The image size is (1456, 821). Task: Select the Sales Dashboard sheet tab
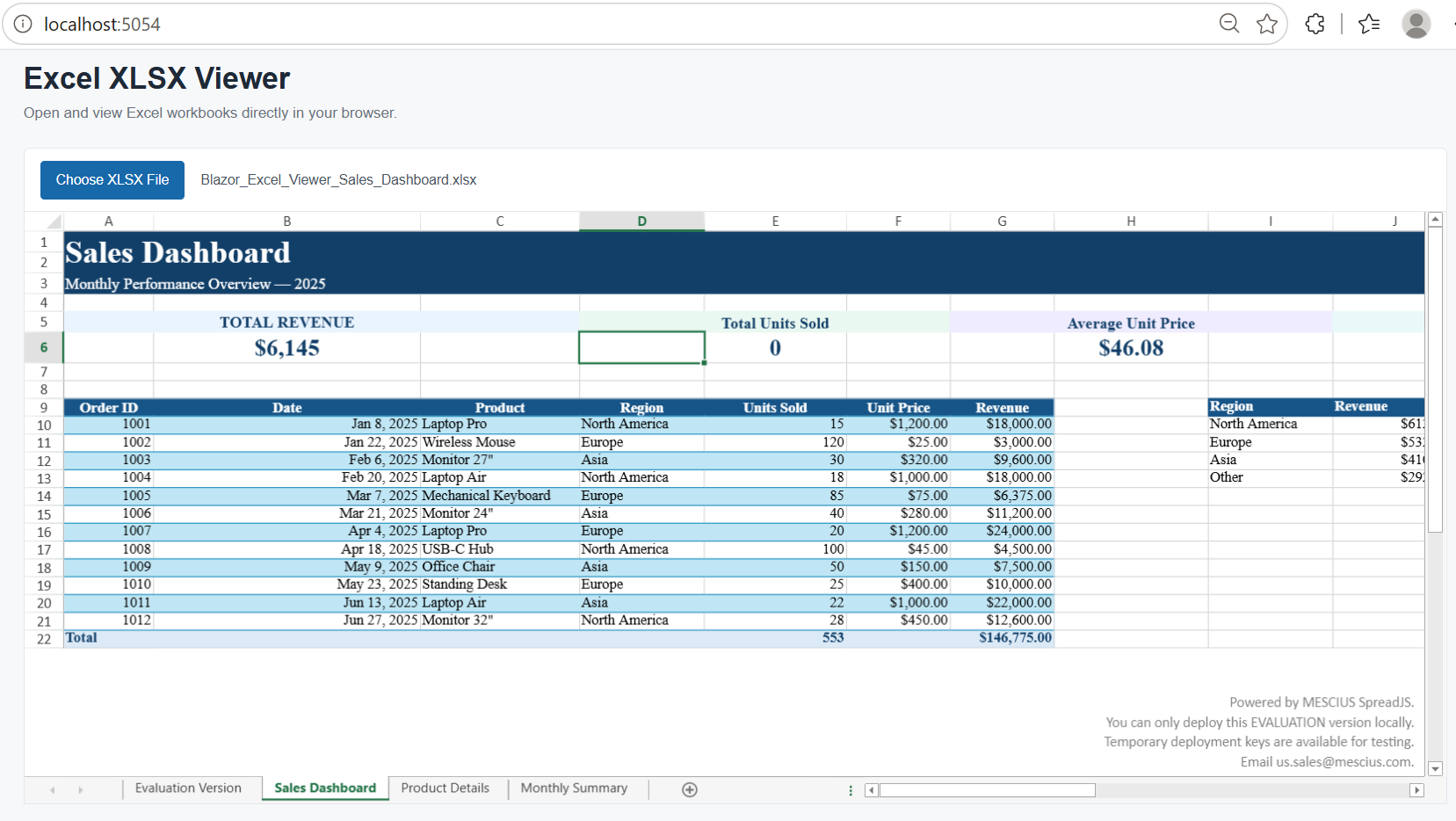coord(325,788)
